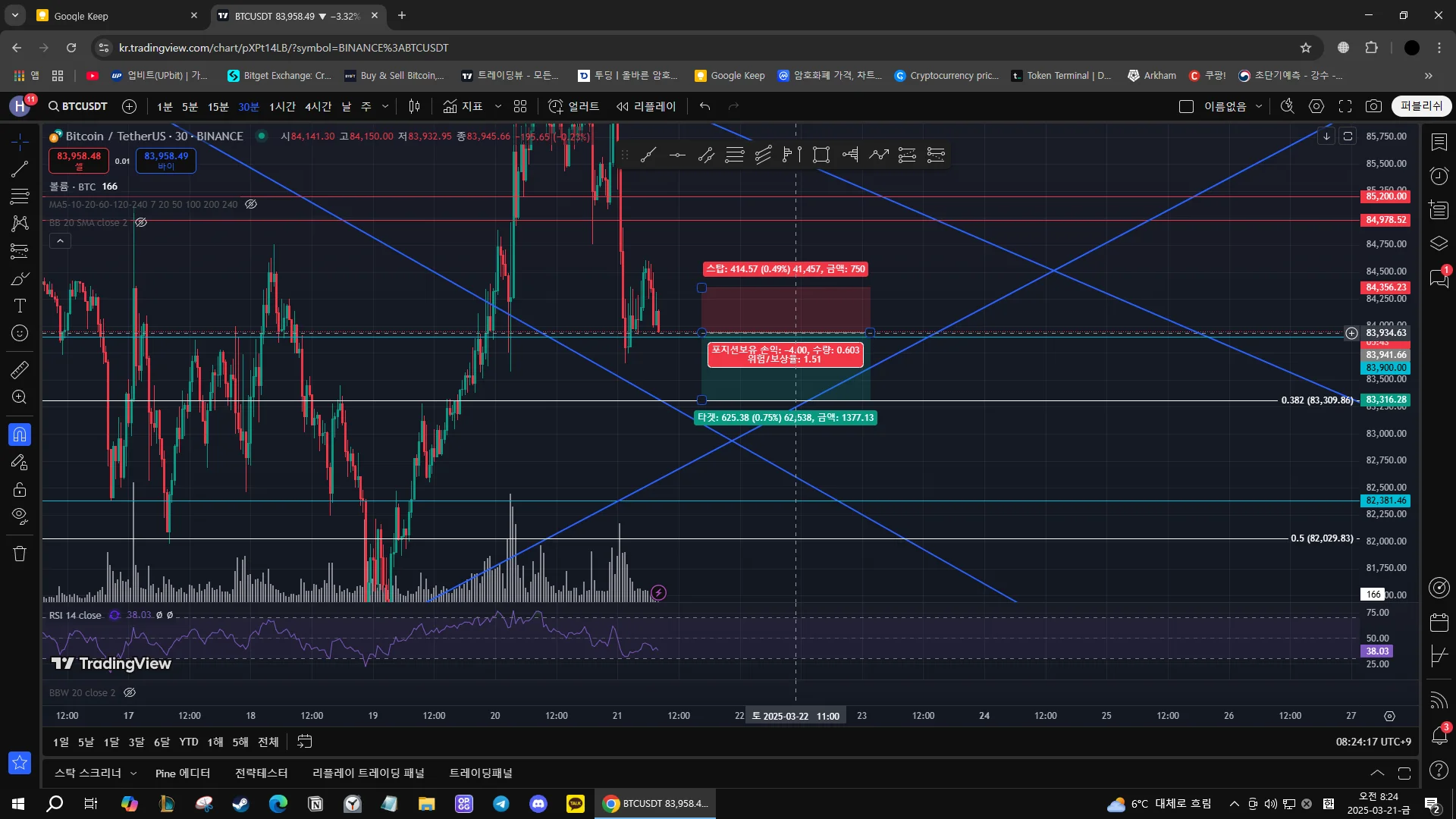Click the trash remove-objects icon

pos(20,554)
